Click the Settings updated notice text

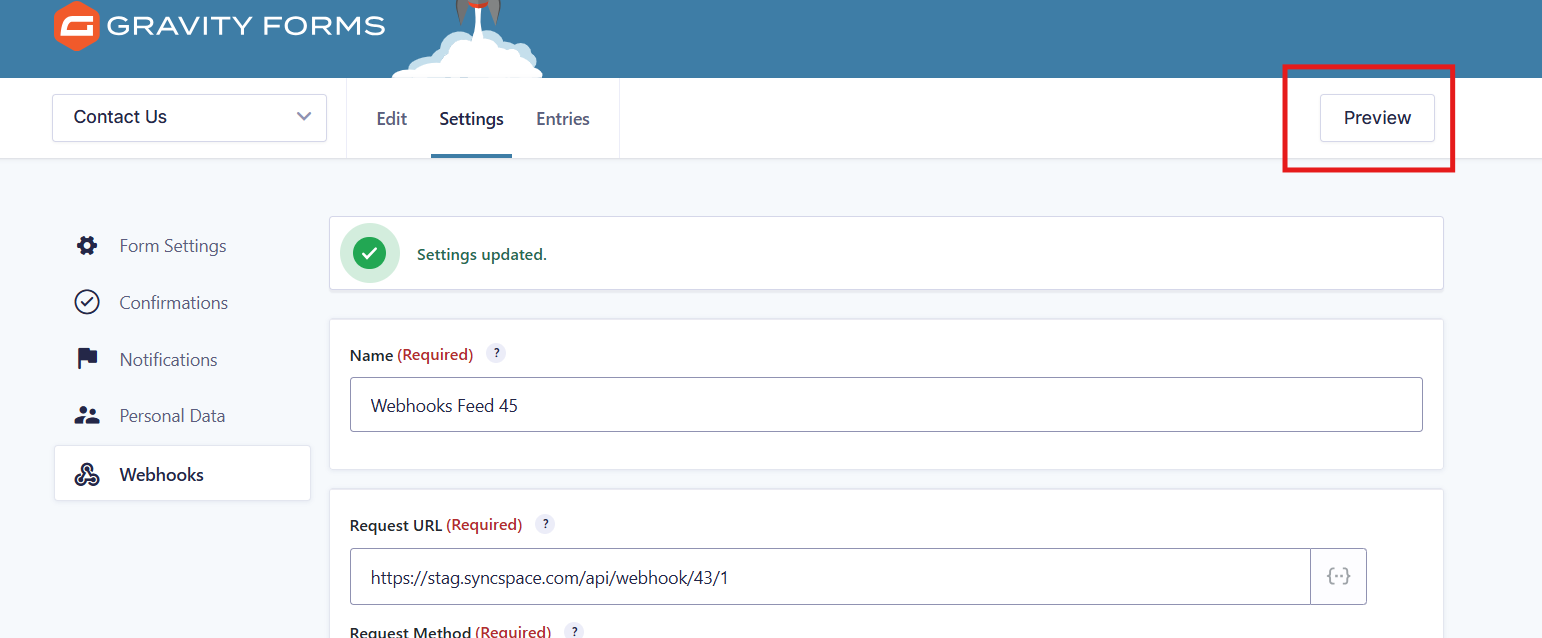[482, 255]
